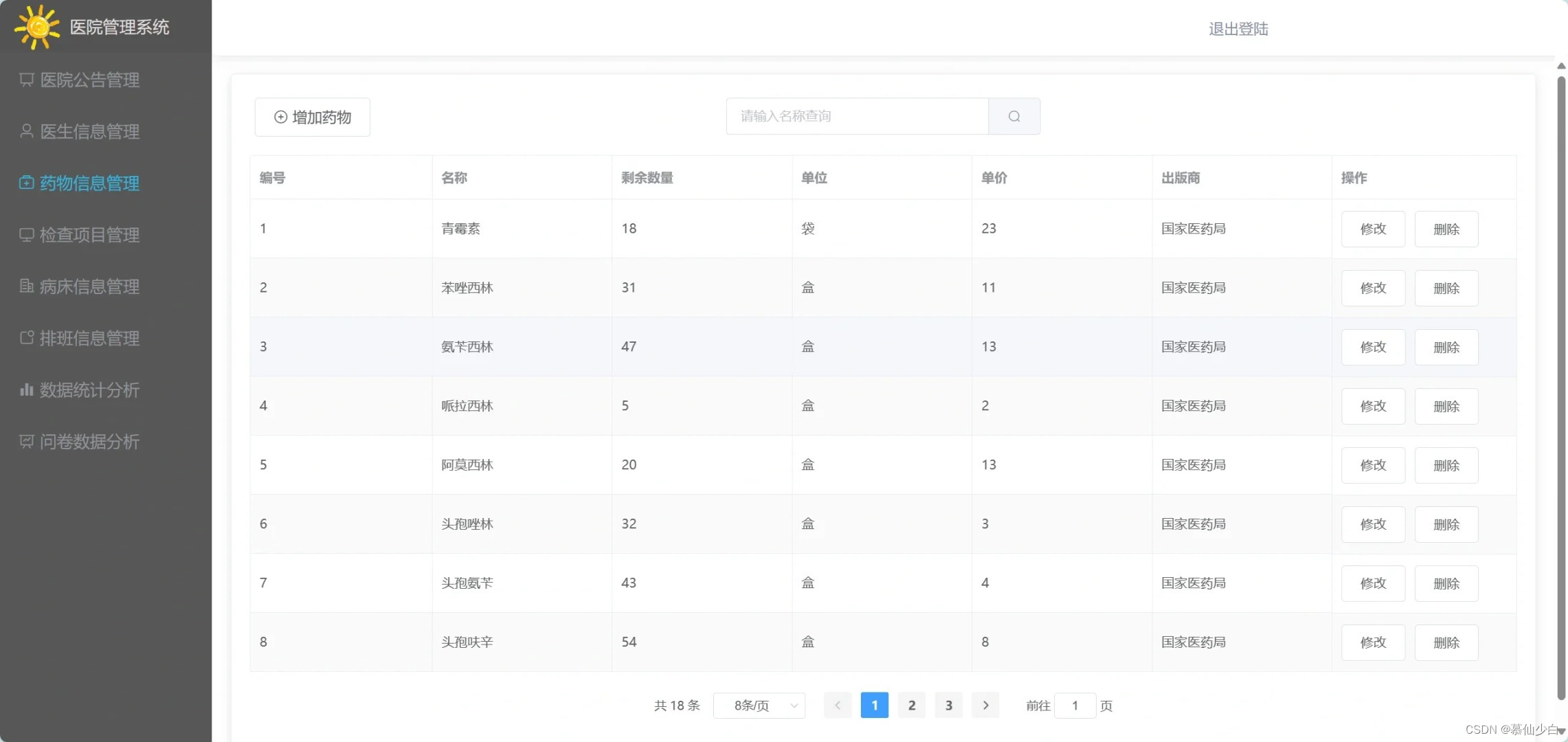Click the previous page left chevron
Image resolution: width=1568 pixels, height=742 pixels.
click(837, 706)
